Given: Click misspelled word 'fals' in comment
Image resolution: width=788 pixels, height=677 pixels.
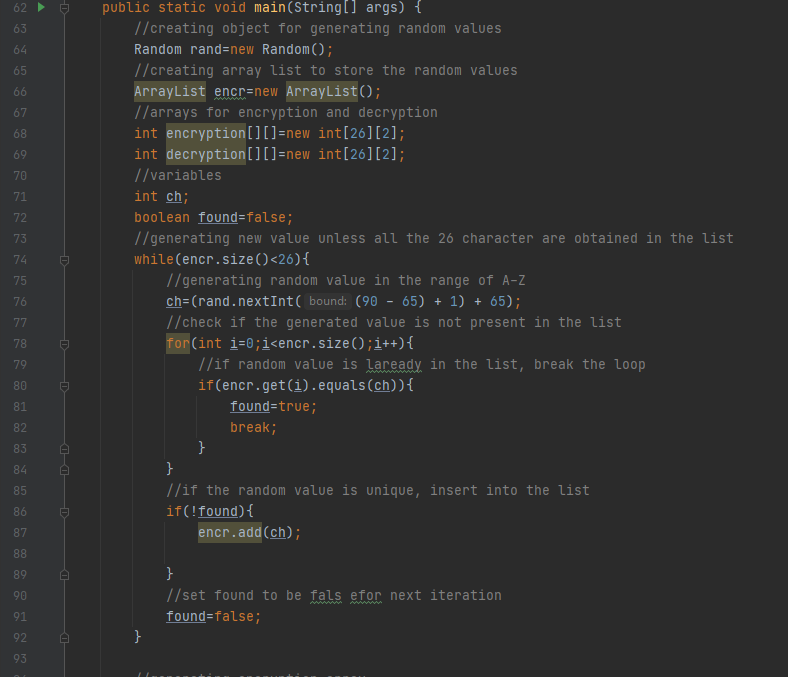Looking at the screenshot, I should [326, 596].
